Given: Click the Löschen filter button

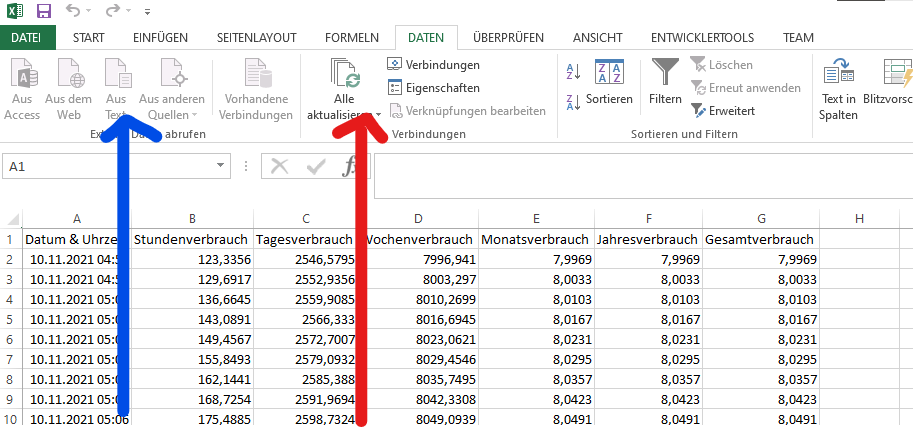Looking at the screenshot, I should click(x=722, y=65).
